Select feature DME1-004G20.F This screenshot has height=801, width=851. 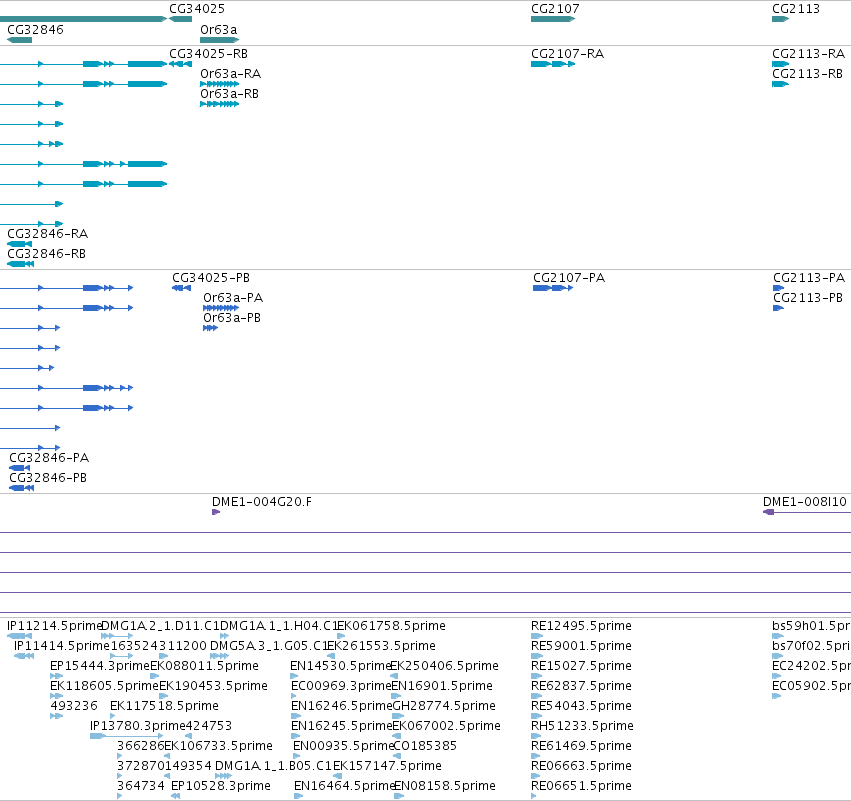262,502
